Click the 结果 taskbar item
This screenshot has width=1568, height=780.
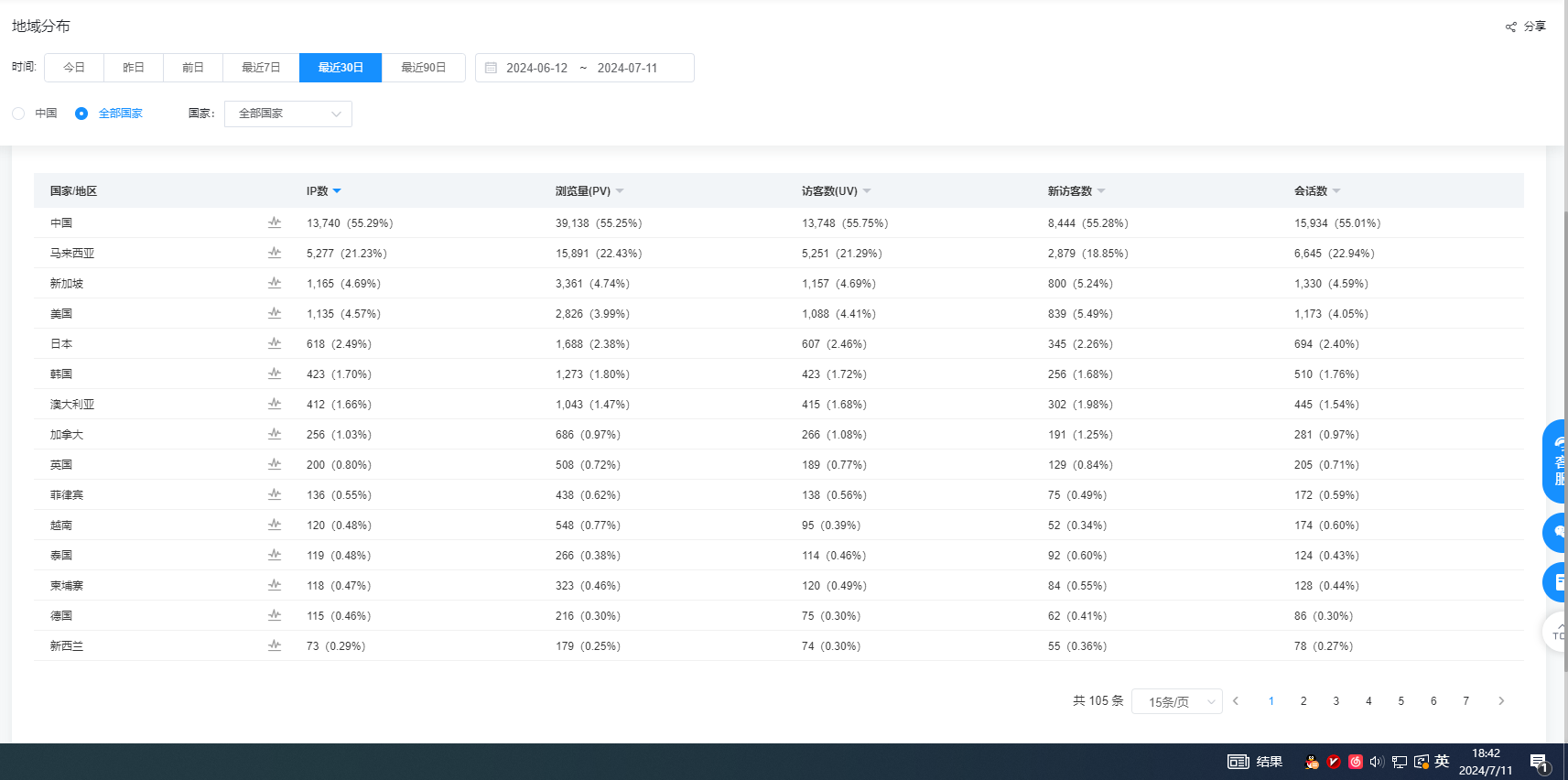[x=1255, y=762]
